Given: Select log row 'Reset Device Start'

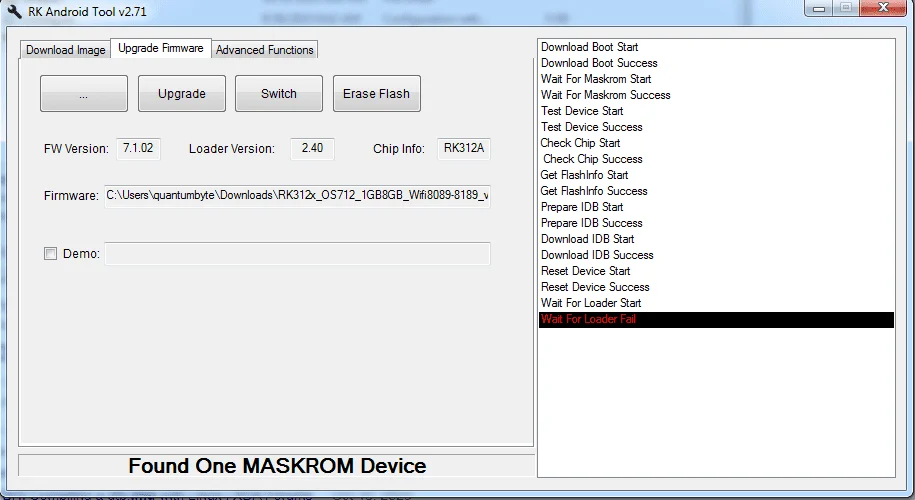Looking at the screenshot, I should pos(717,271).
